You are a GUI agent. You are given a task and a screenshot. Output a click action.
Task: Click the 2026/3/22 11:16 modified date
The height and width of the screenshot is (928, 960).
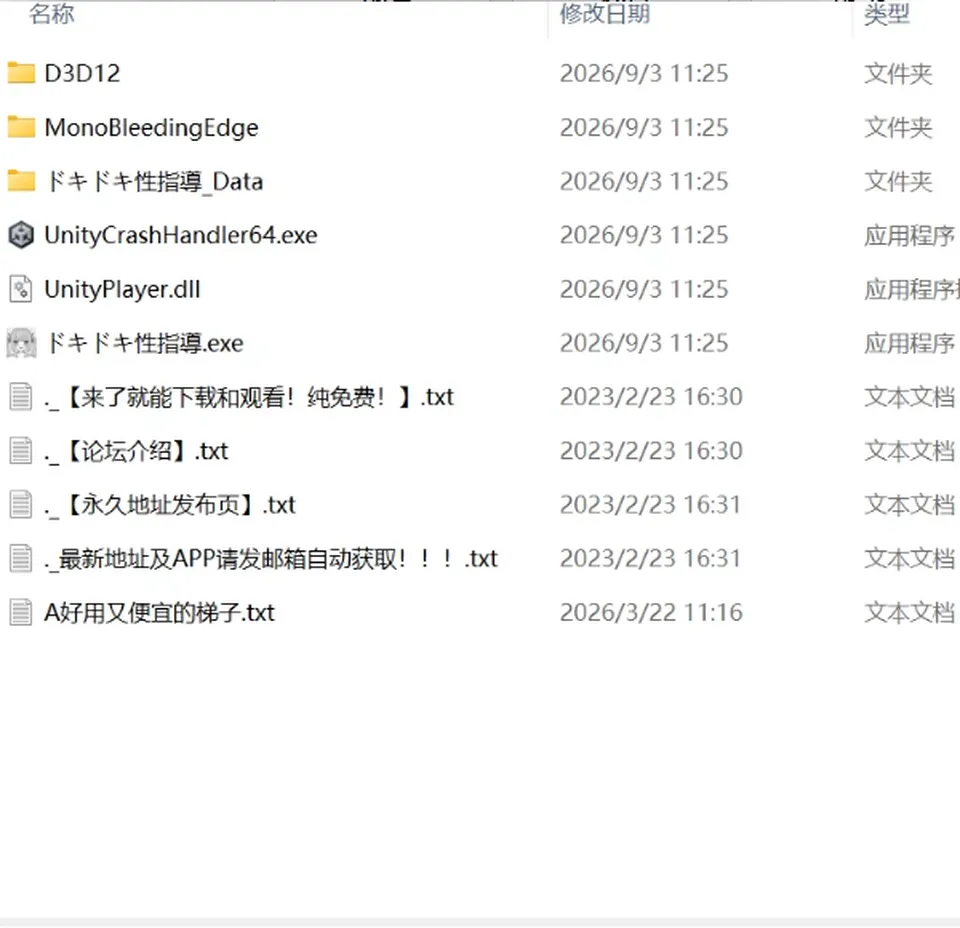[x=651, y=613]
